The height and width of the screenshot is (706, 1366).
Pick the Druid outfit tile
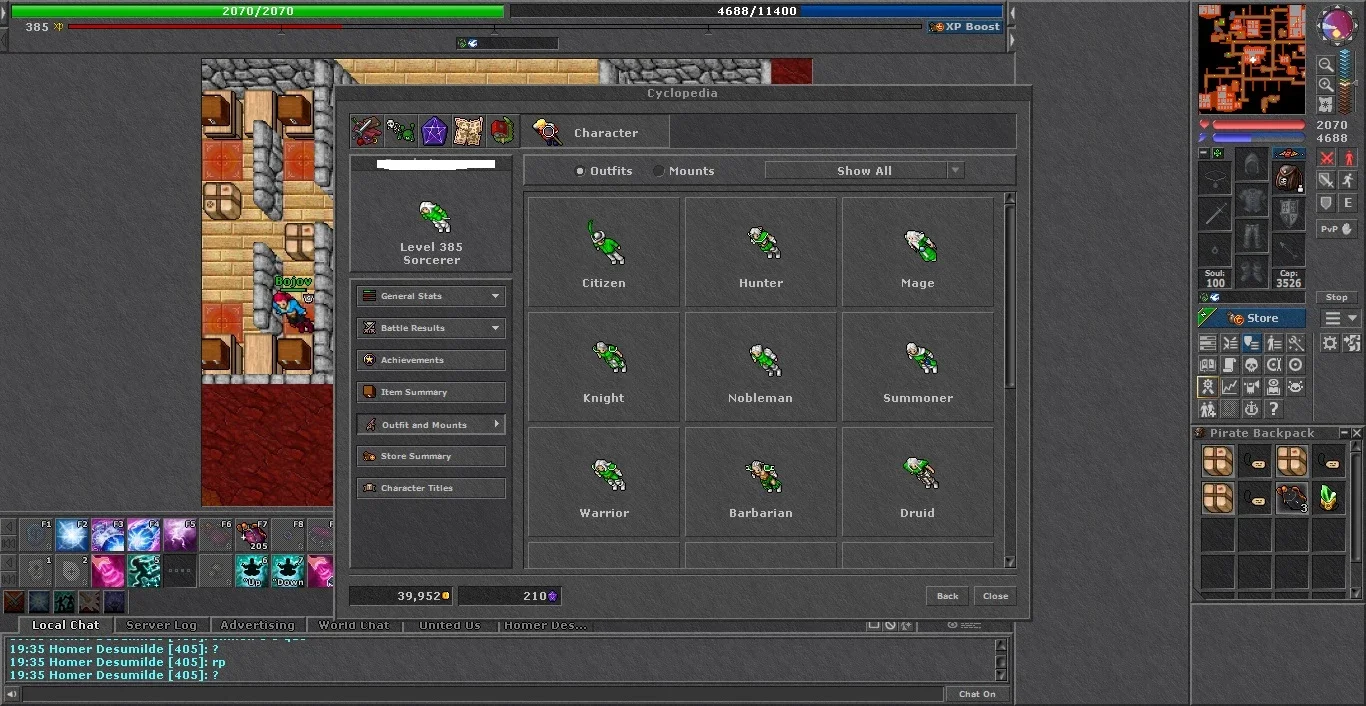[x=918, y=481]
